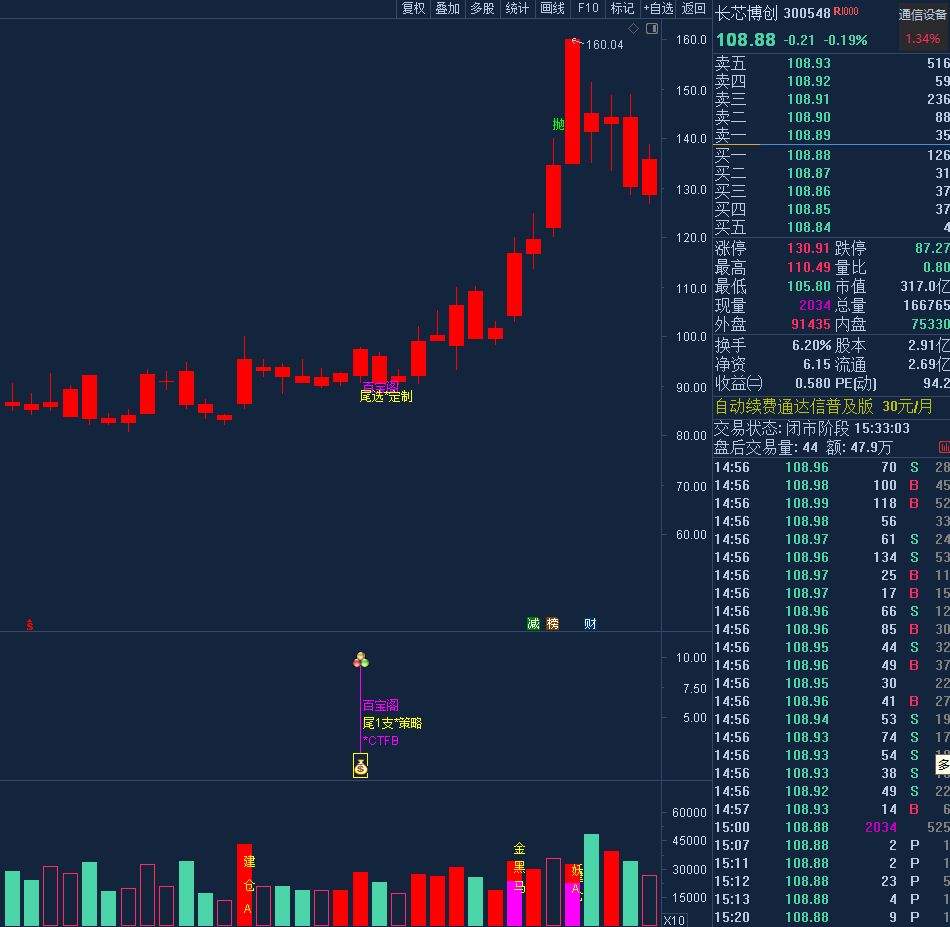Toggle the 标记 mark option
The height and width of the screenshot is (927, 950).
pos(622,9)
